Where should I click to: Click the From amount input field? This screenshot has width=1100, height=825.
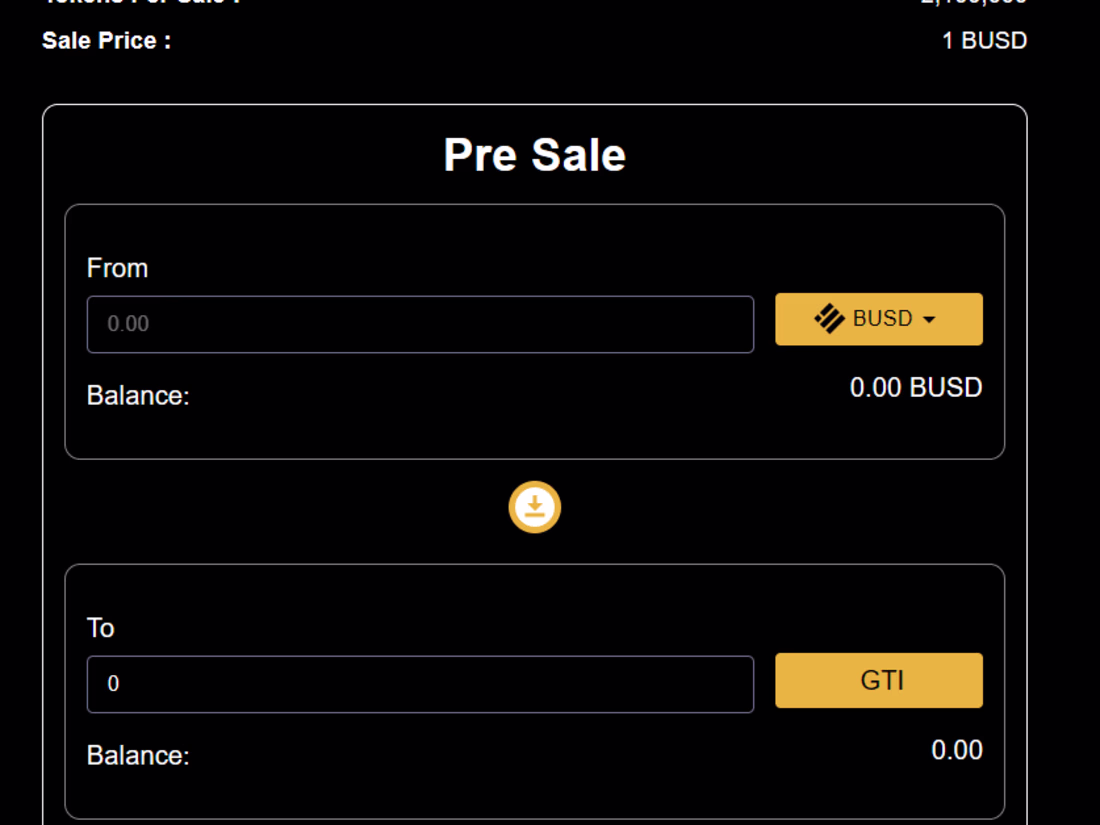pos(420,324)
